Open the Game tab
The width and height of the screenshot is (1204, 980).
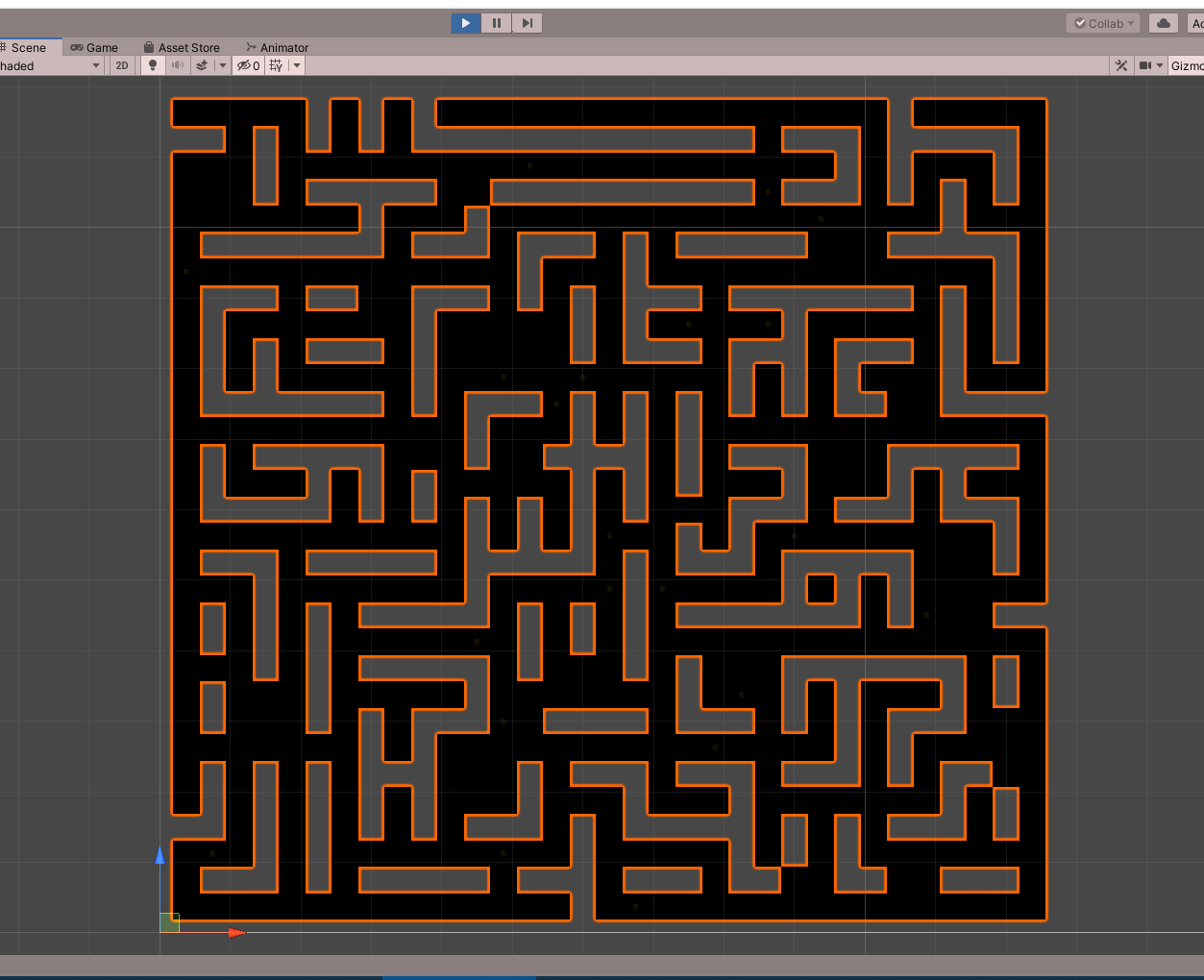pyautogui.click(x=94, y=47)
